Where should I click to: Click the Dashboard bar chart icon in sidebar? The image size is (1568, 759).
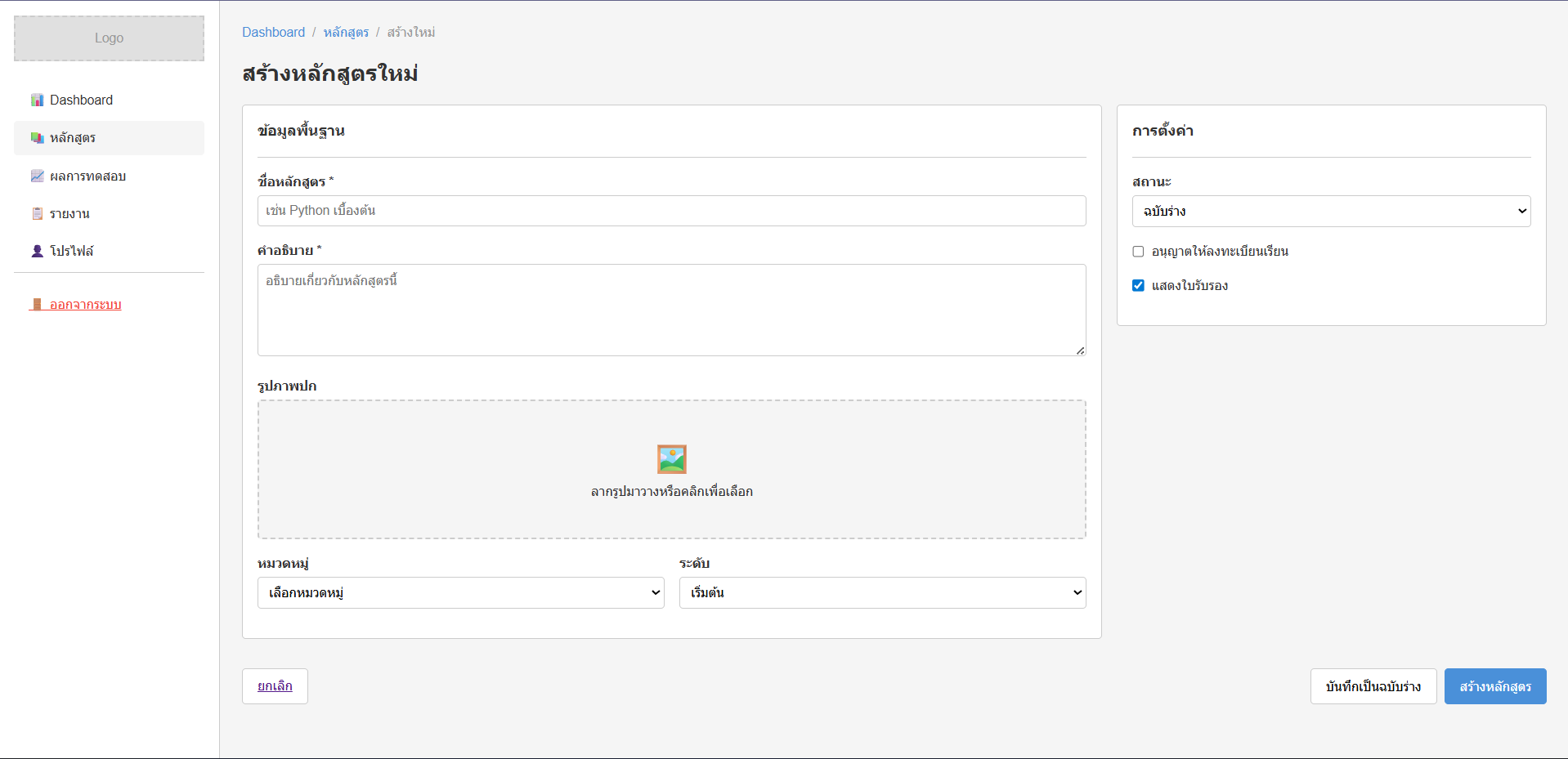(x=37, y=100)
